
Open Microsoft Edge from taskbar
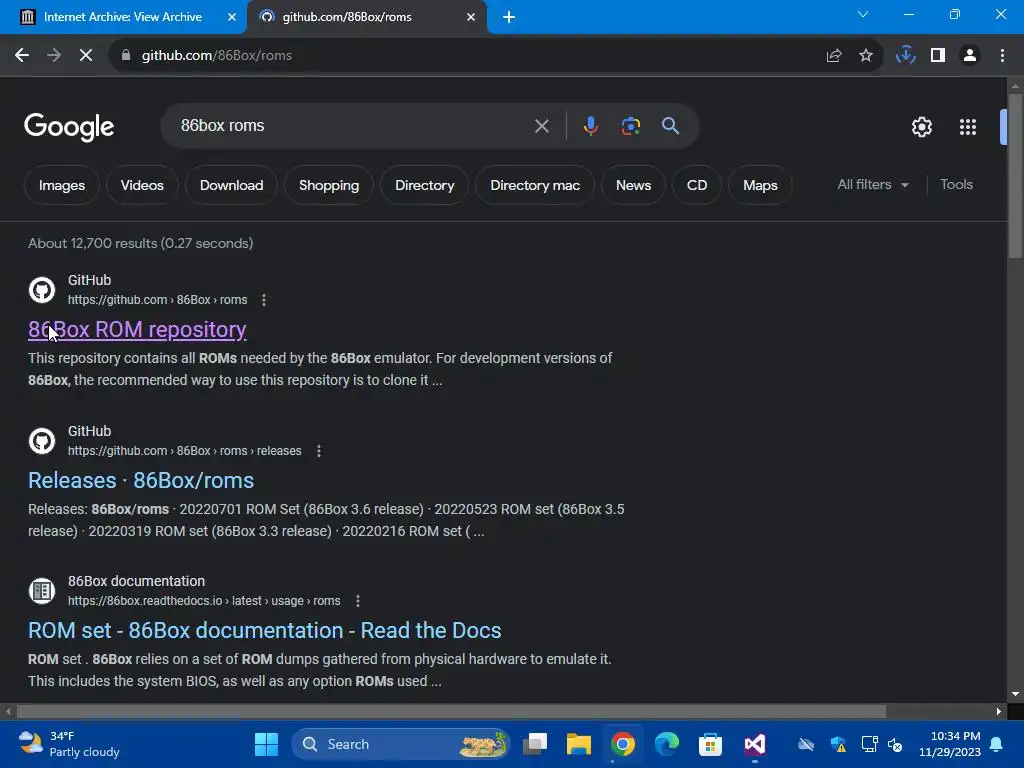point(667,744)
